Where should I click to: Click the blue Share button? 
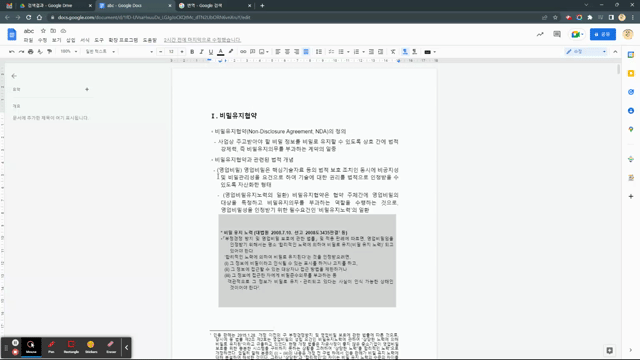coord(602,34)
